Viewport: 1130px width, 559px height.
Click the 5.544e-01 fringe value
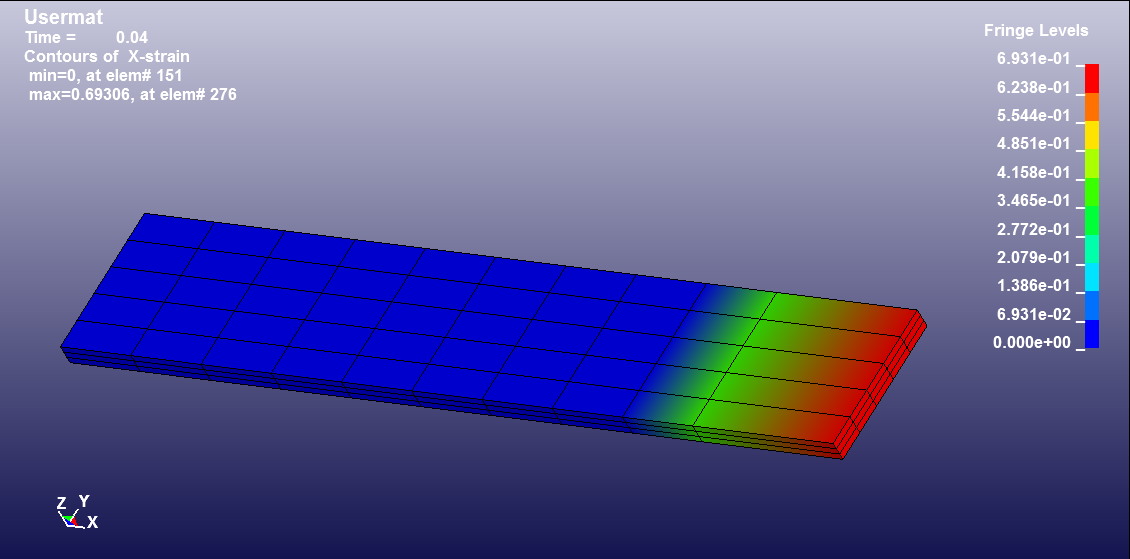[x=1033, y=115]
